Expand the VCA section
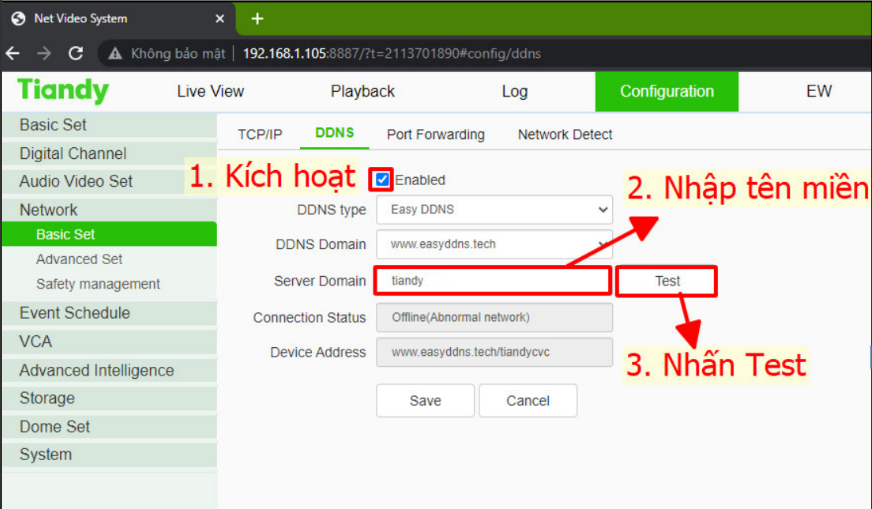Screen dimensions: 872x509 click(x=110, y=342)
